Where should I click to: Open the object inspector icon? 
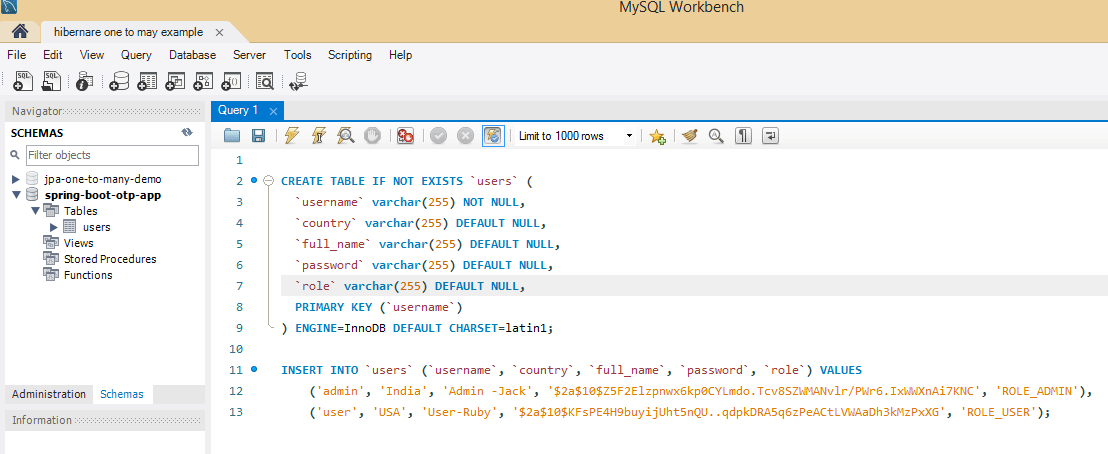point(85,81)
